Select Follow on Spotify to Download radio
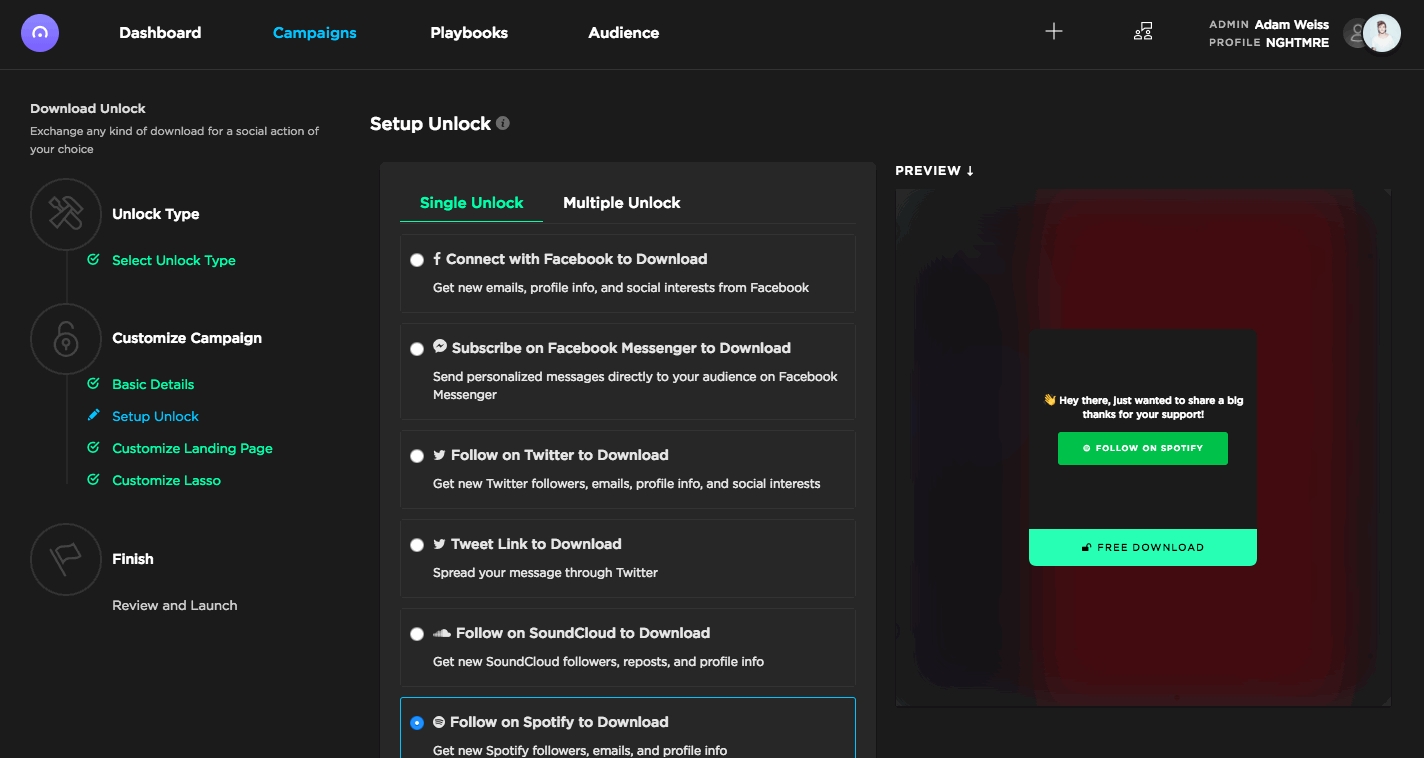Viewport: 1424px width, 758px height. point(417,723)
